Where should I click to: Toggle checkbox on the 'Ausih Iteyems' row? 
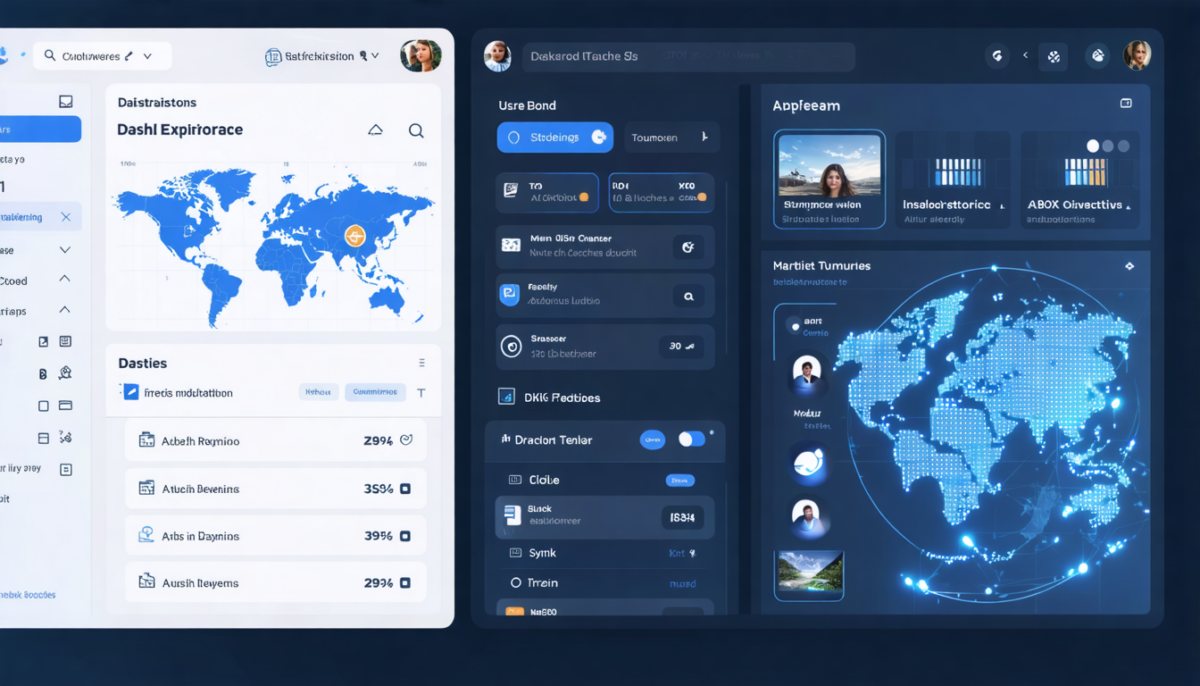click(x=405, y=582)
